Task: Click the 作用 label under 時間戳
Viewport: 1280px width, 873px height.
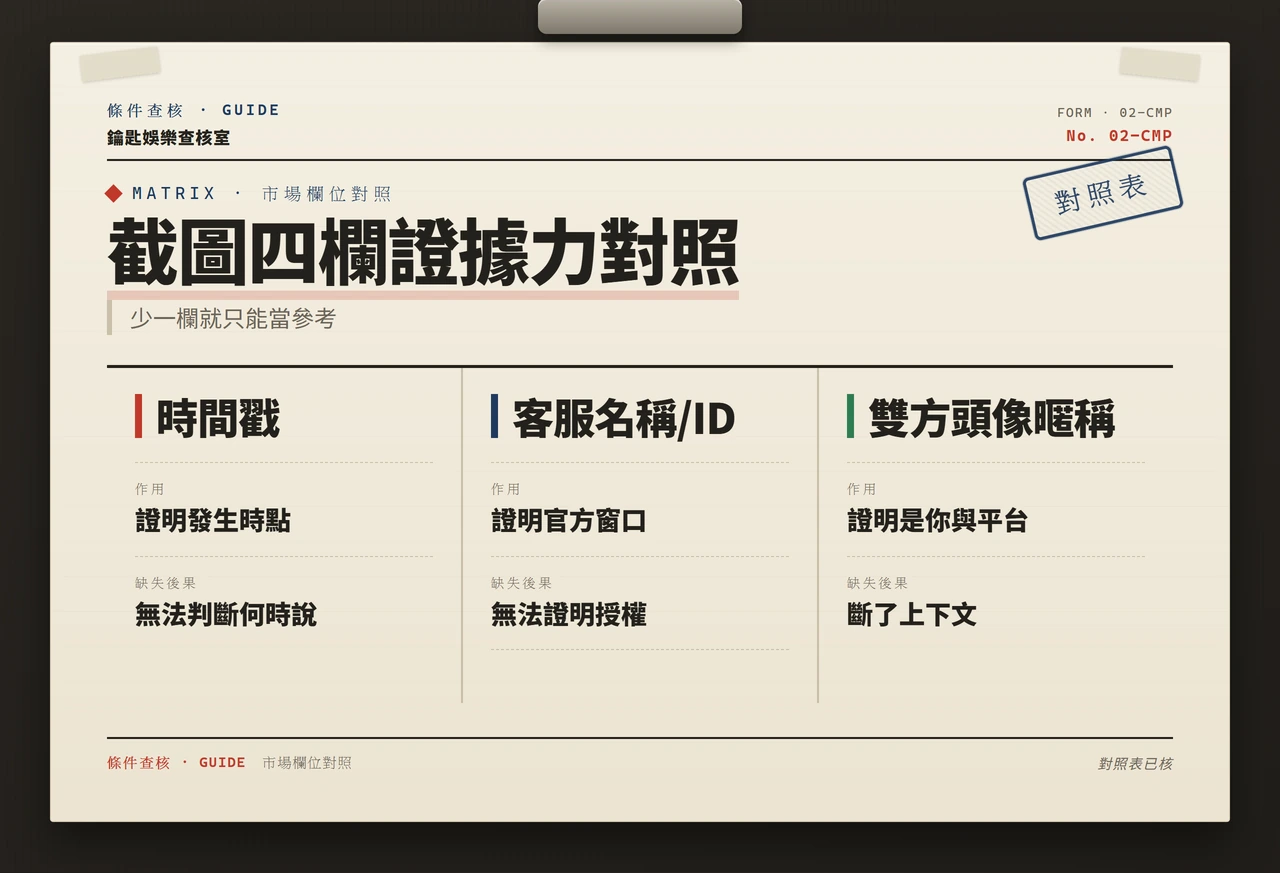Action: pyautogui.click(x=150, y=489)
